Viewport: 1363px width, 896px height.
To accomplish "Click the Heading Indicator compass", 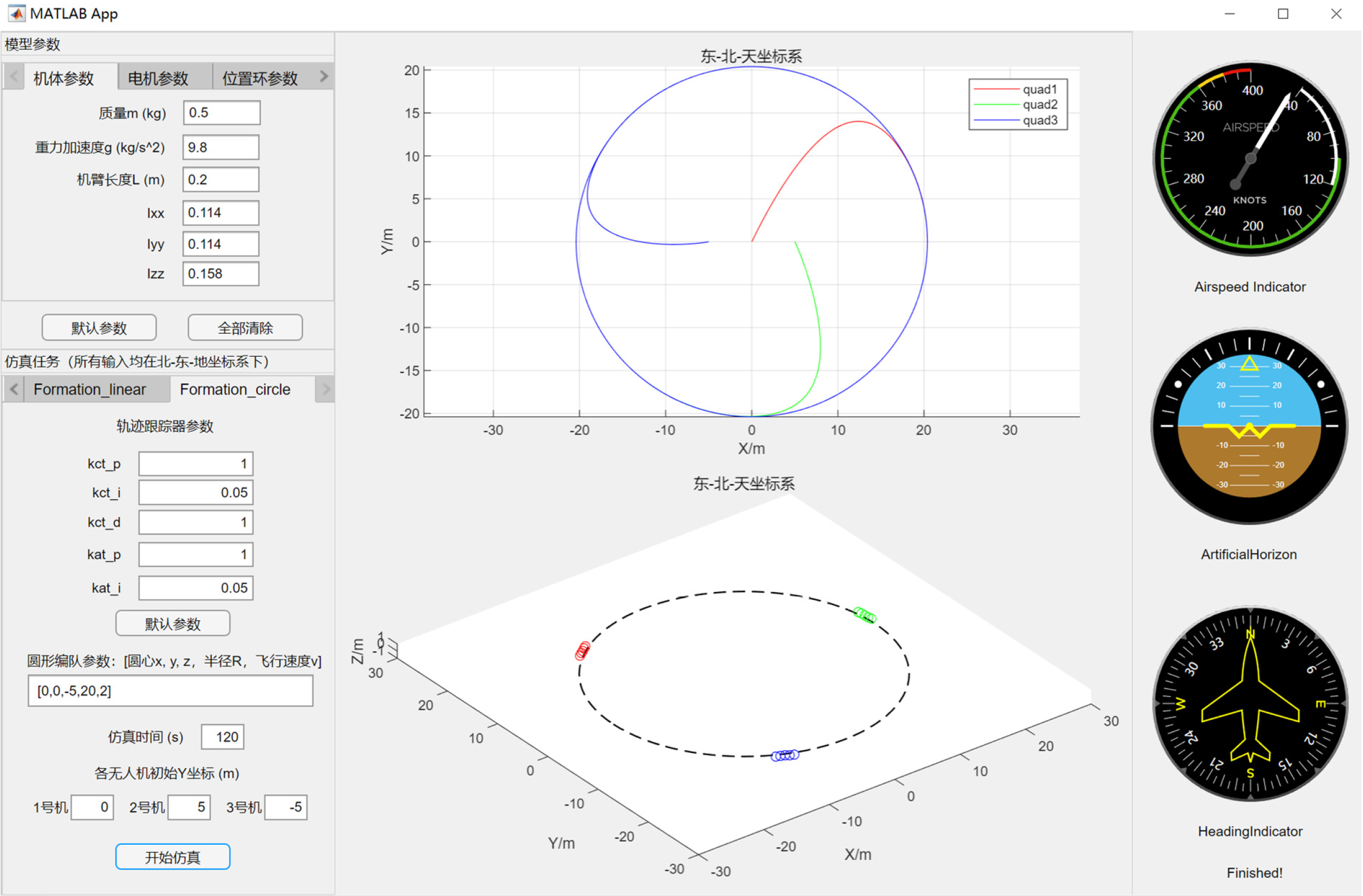I will click(1250, 704).
